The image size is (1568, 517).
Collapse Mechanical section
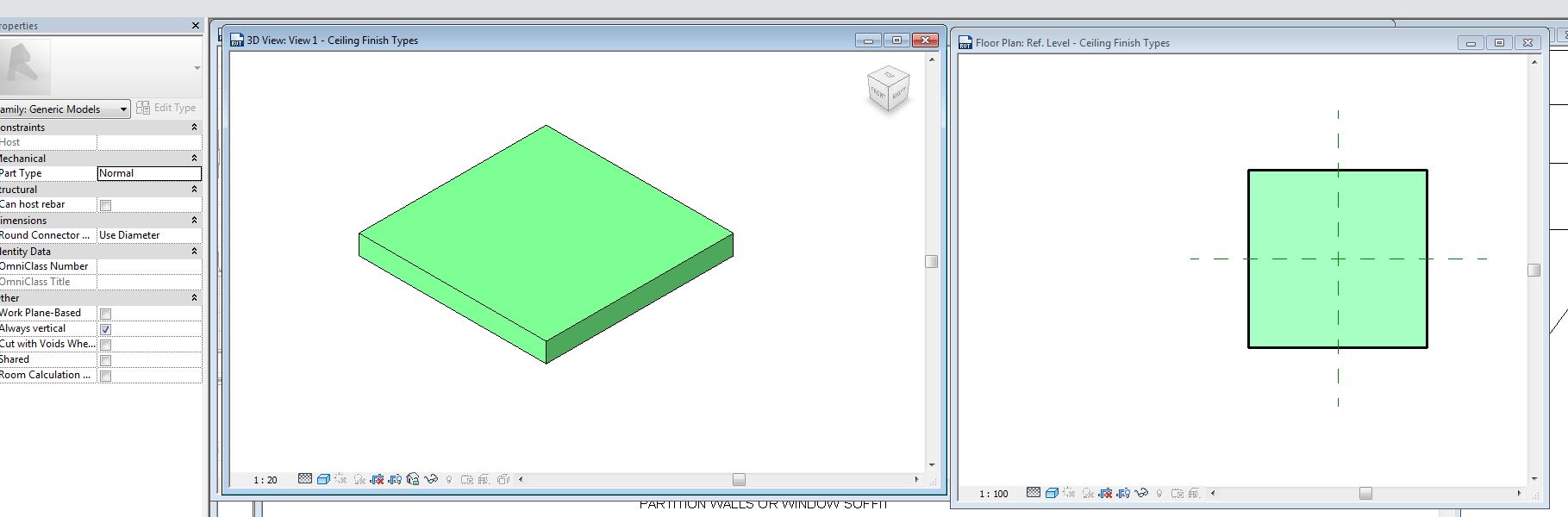point(194,158)
